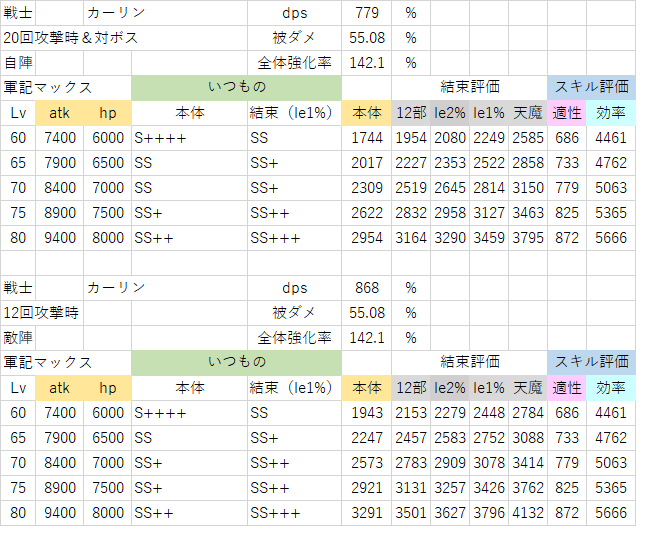Select the cell showing 3131
652x544 pixels.
click(x=411, y=488)
